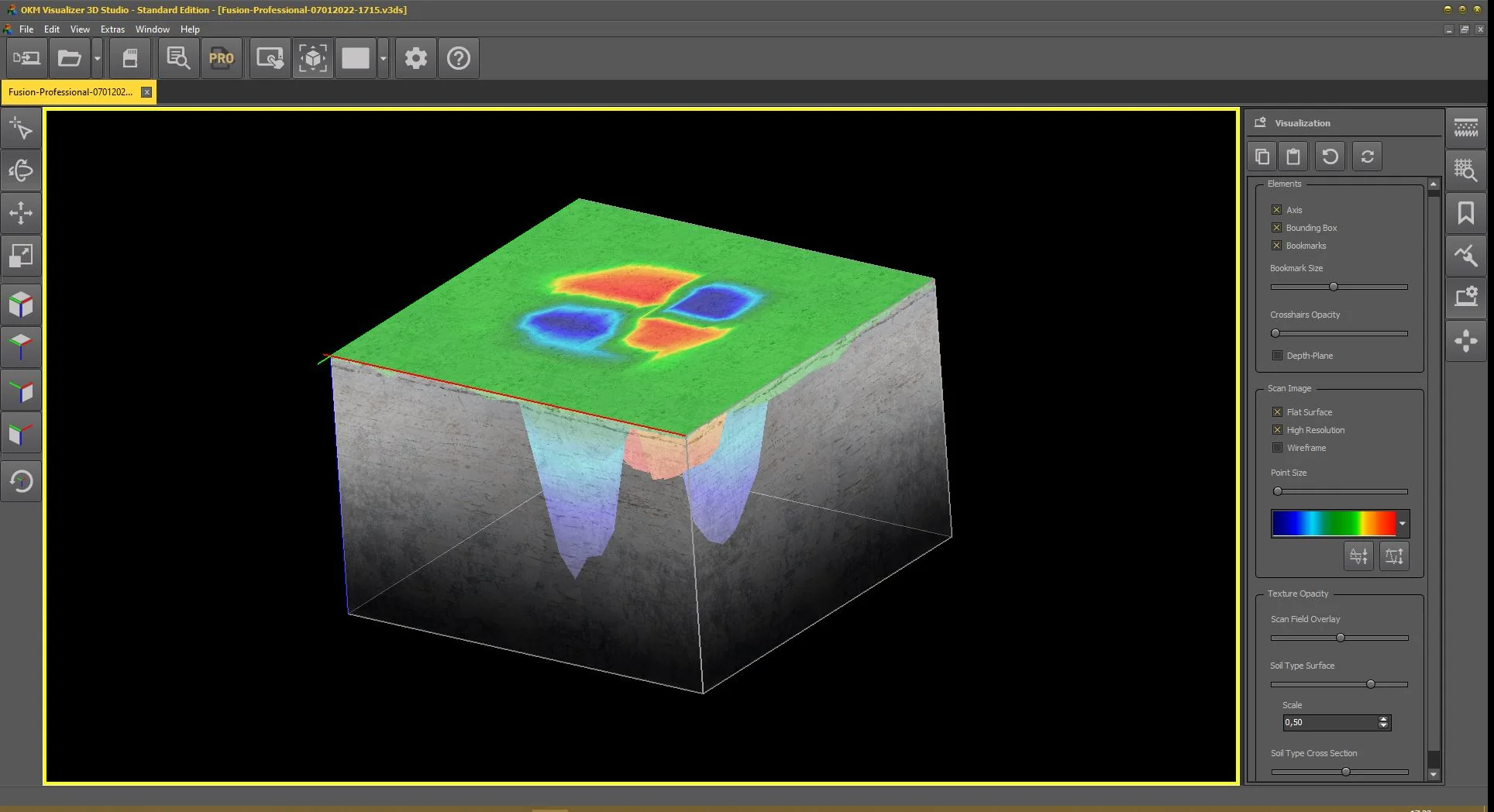Screen dimensions: 1494x812
Task: Open the dropdown arrow beside background color
Action: (x=383, y=58)
